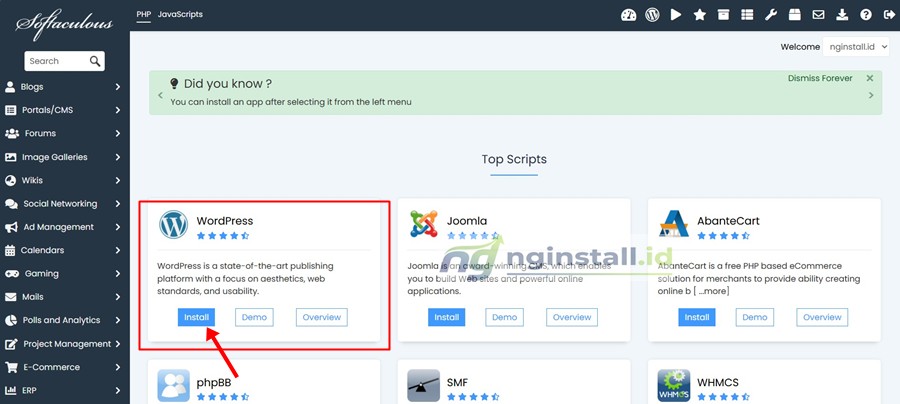
Task: Open all installations archive box icon
Action: tap(723, 15)
